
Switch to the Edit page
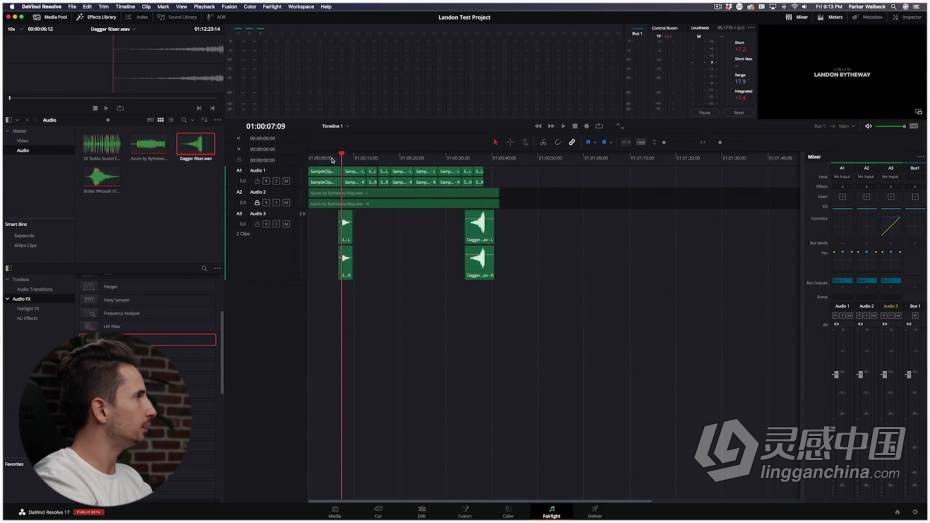422,512
